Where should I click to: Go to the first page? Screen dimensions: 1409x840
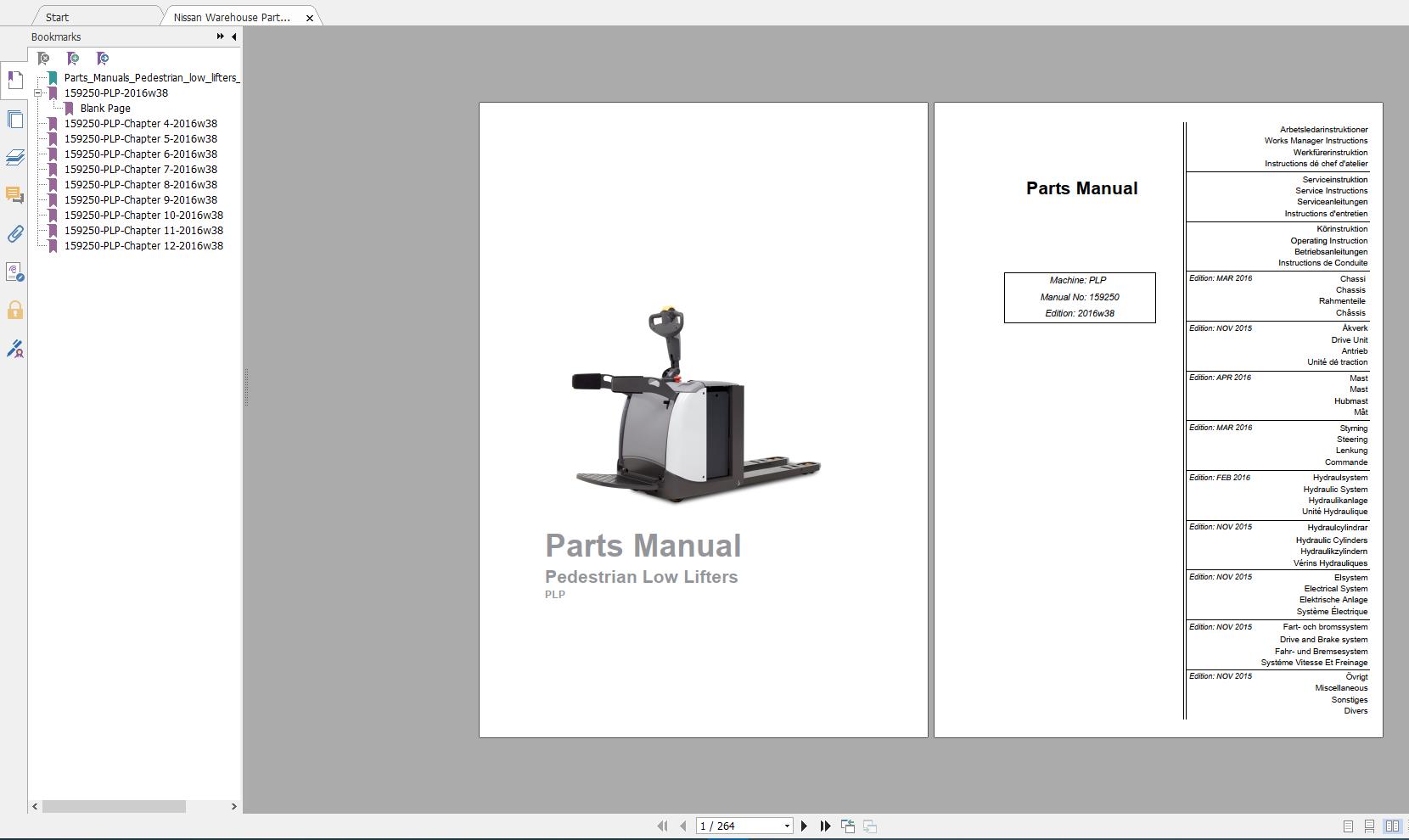click(x=662, y=826)
